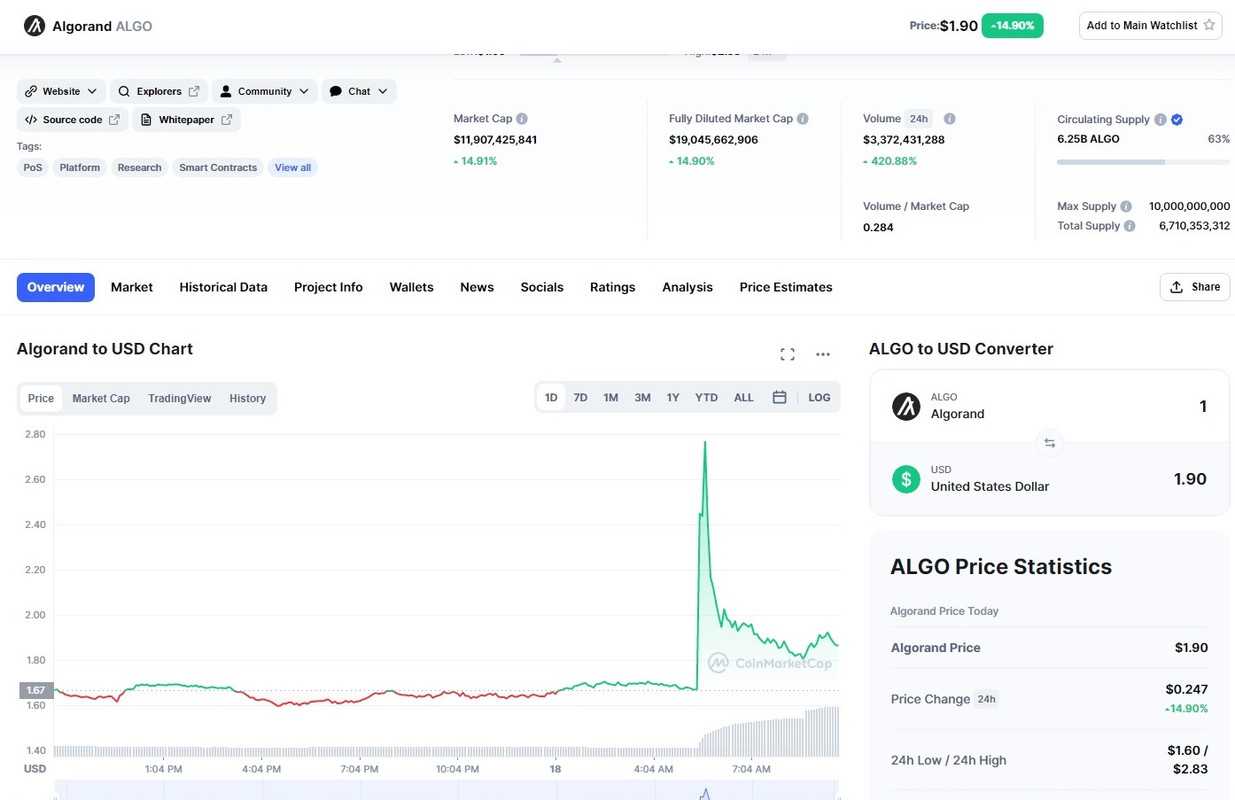Select the 1D chart range
Viewport: 1235px width, 800px height.
[551, 397]
